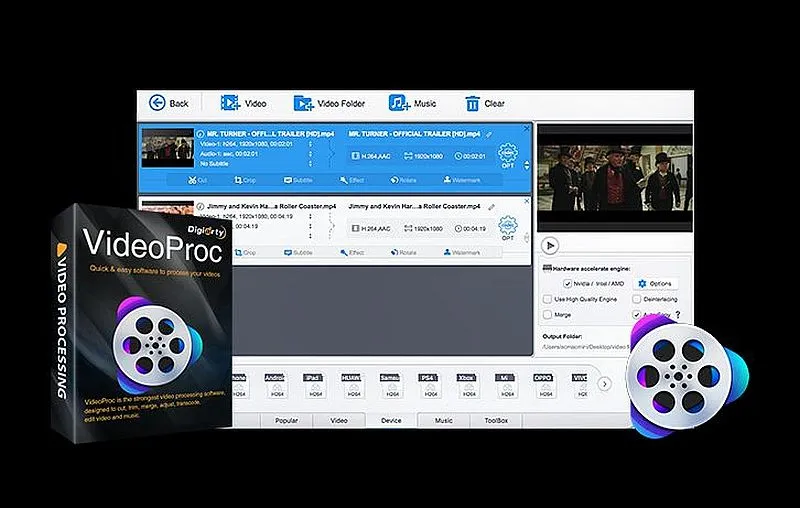The image size is (800, 508).
Task: Open codec OPT gear for Mr. Turner trailer
Action: point(508,156)
